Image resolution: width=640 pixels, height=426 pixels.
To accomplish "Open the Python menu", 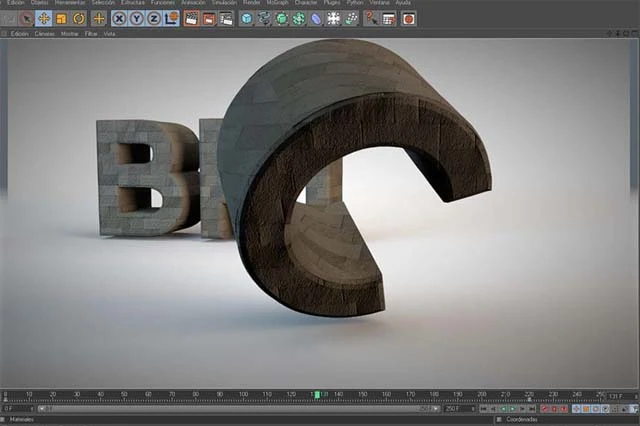I will (355, 2).
